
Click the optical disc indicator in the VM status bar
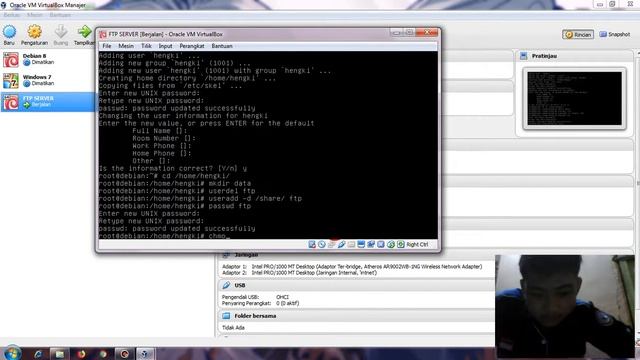(322, 244)
